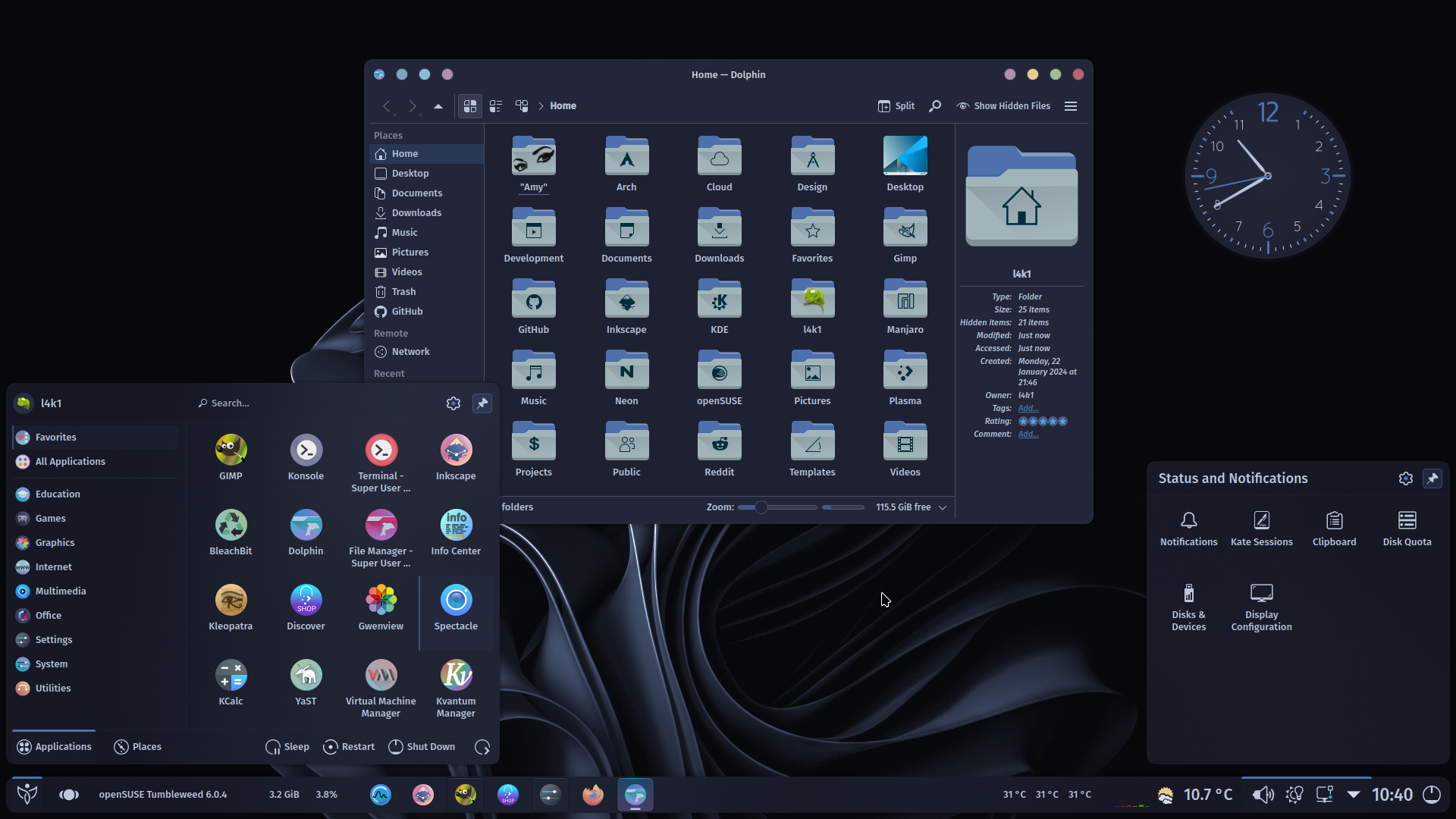The width and height of the screenshot is (1456, 819).
Task: Launch GIMP from the Favorites grid
Action: pyautogui.click(x=231, y=457)
